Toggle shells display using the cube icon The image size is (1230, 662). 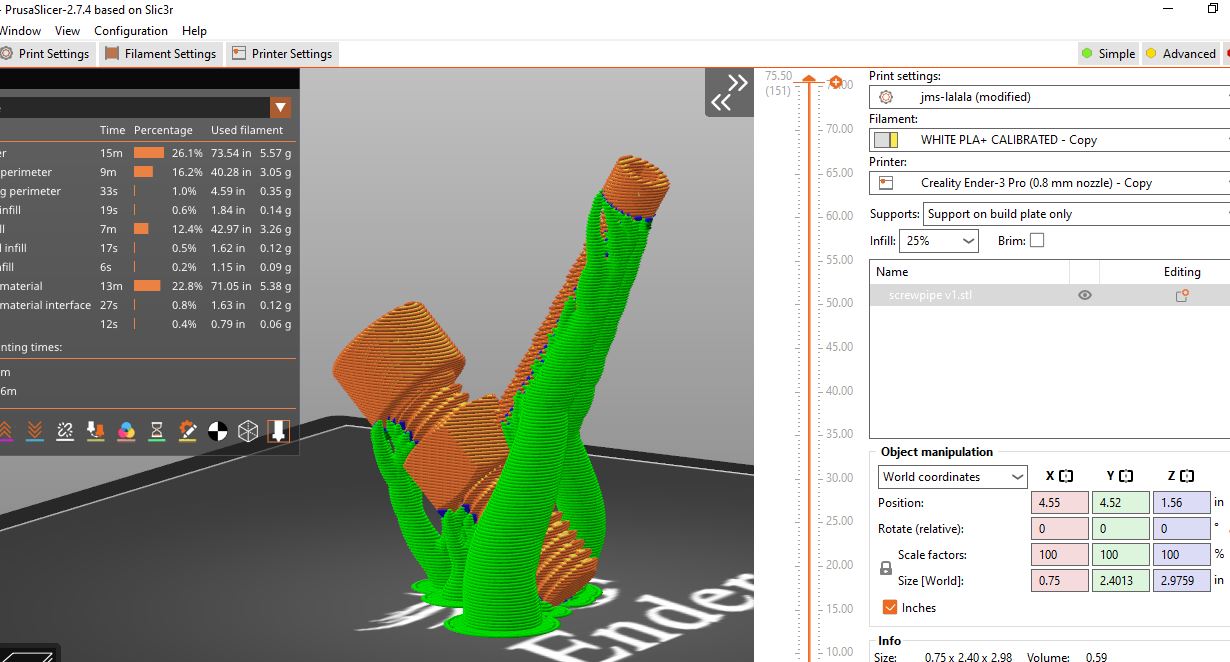click(x=246, y=430)
